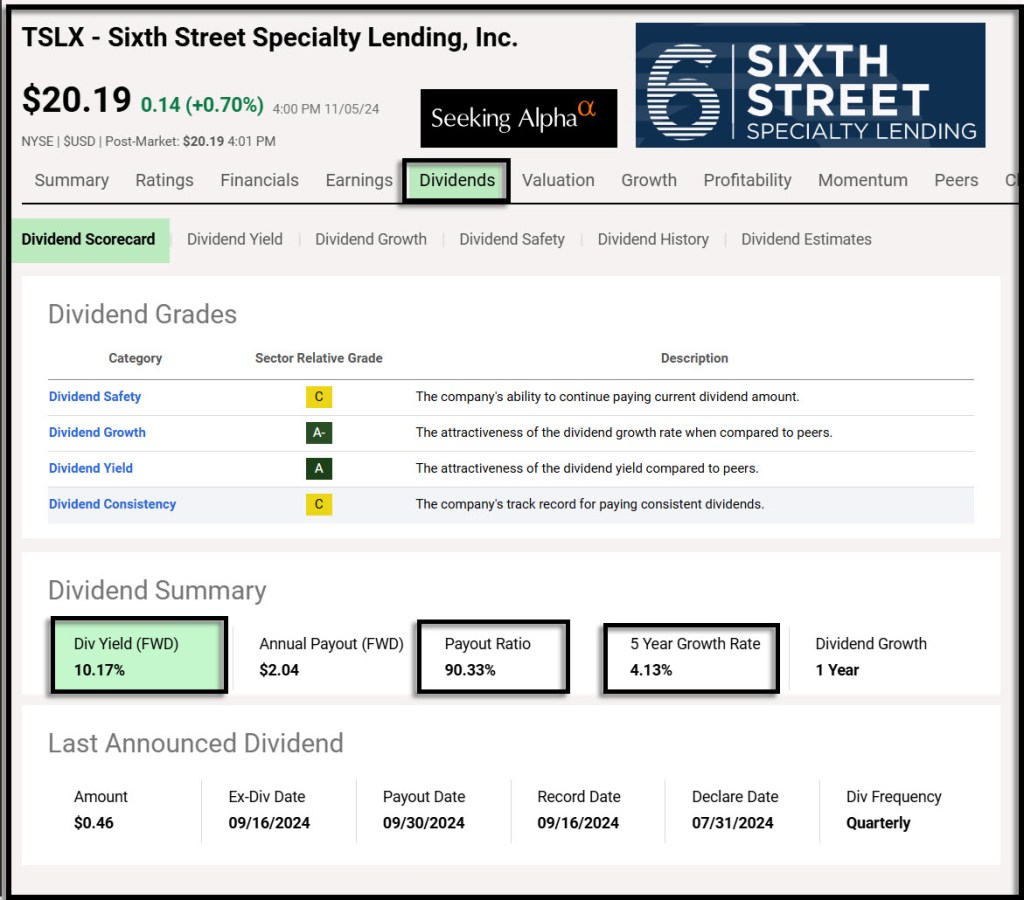Click the Dividend Yield category link

point(91,468)
